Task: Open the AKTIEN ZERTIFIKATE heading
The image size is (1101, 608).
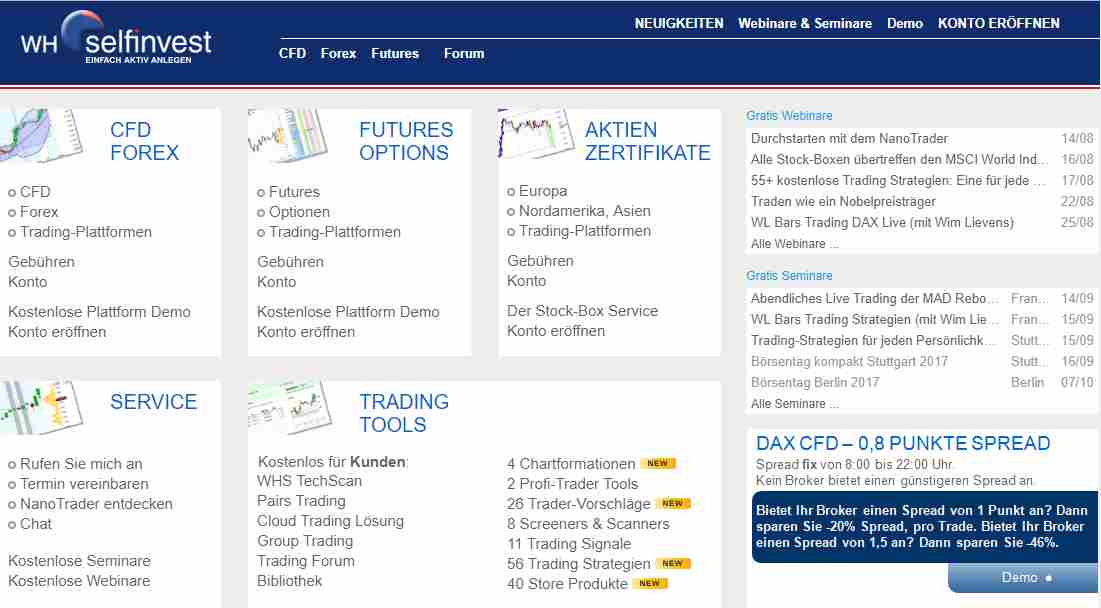Action: (x=647, y=141)
